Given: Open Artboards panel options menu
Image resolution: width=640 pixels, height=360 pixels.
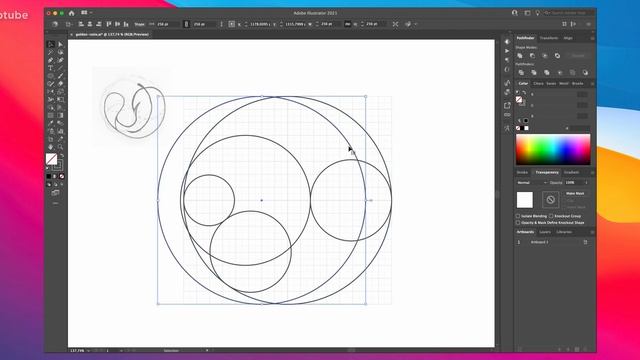Looking at the screenshot, I should click(x=592, y=232).
